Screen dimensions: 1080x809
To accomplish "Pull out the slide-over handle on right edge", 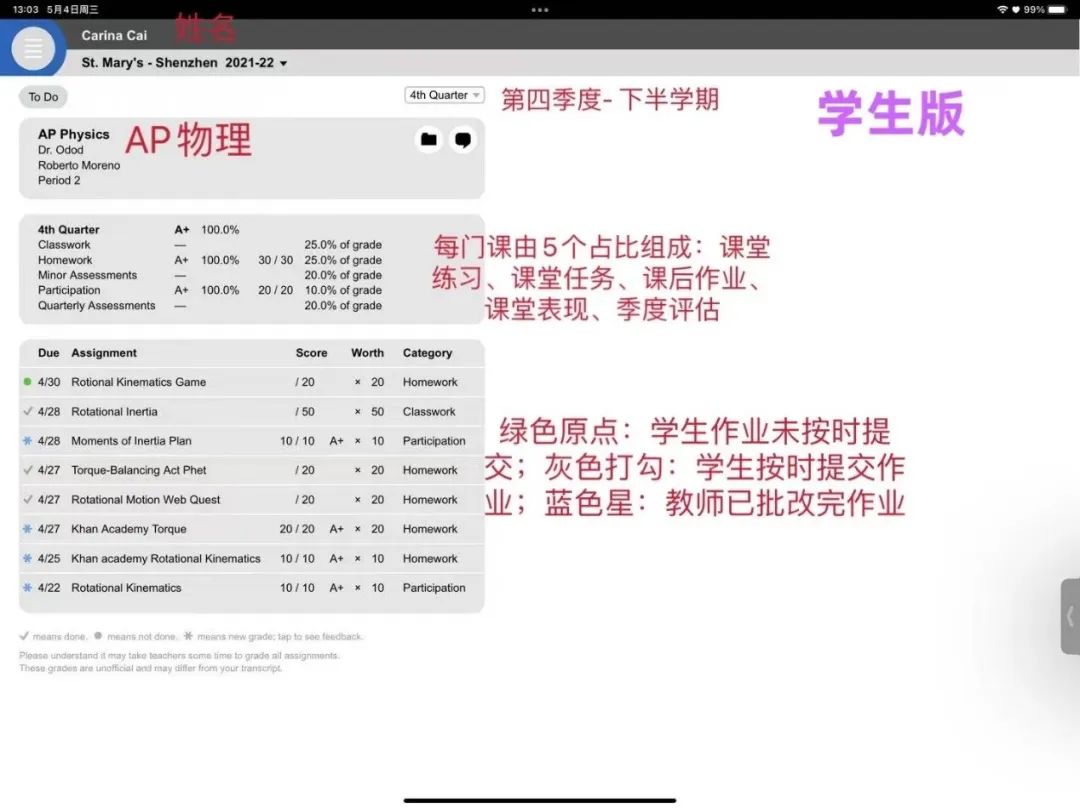I will (x=1070, y=616).
